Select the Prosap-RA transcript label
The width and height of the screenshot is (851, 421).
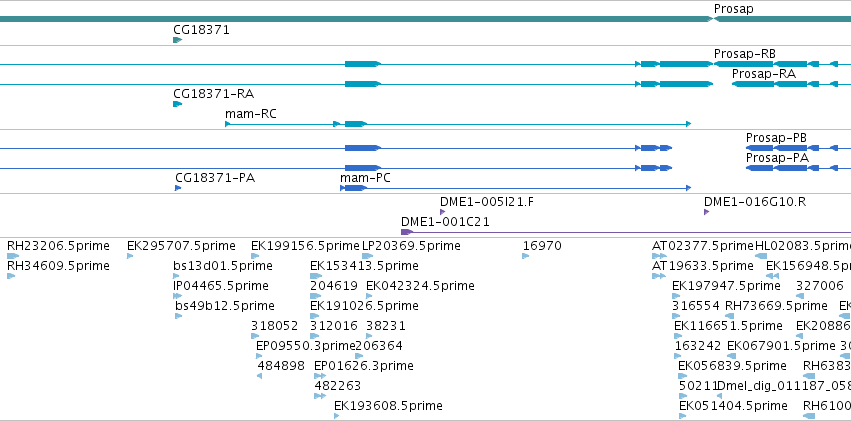764,74
